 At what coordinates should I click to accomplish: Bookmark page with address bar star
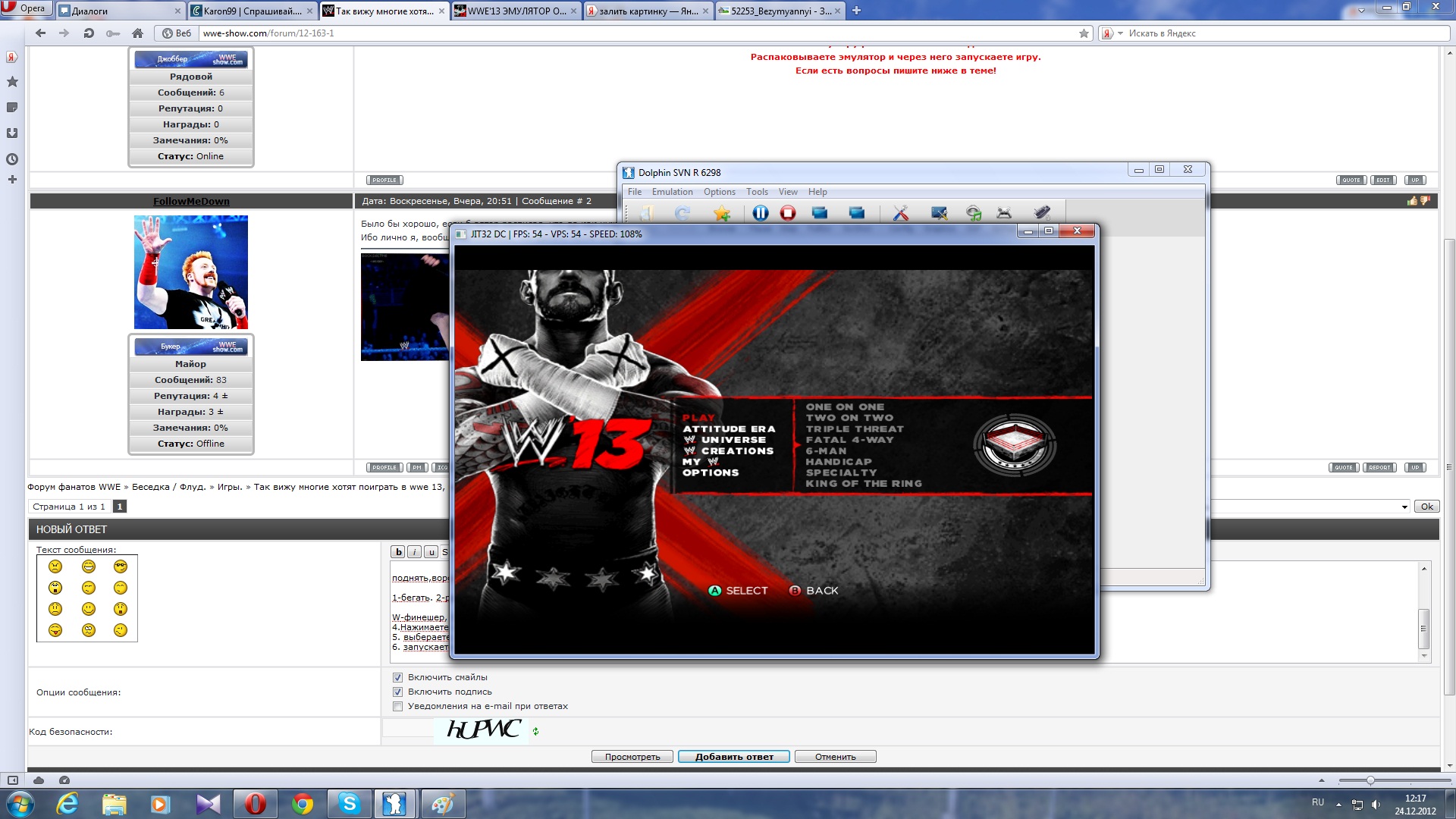click(x=1084, y=33)
